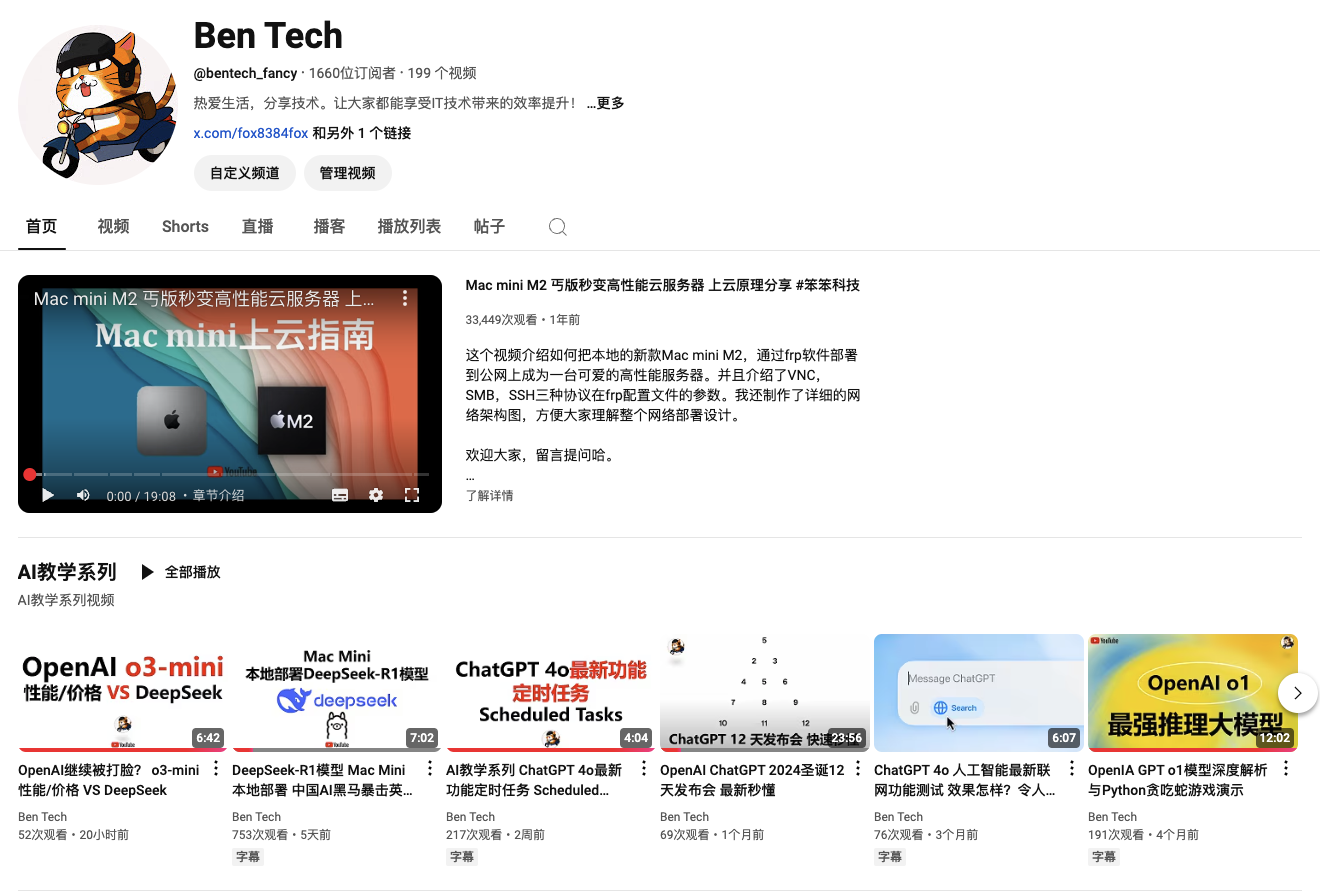Open the ChatGPT 4o 定时任务 thumbnail
1320x894 pixels.
click(550, 692)
